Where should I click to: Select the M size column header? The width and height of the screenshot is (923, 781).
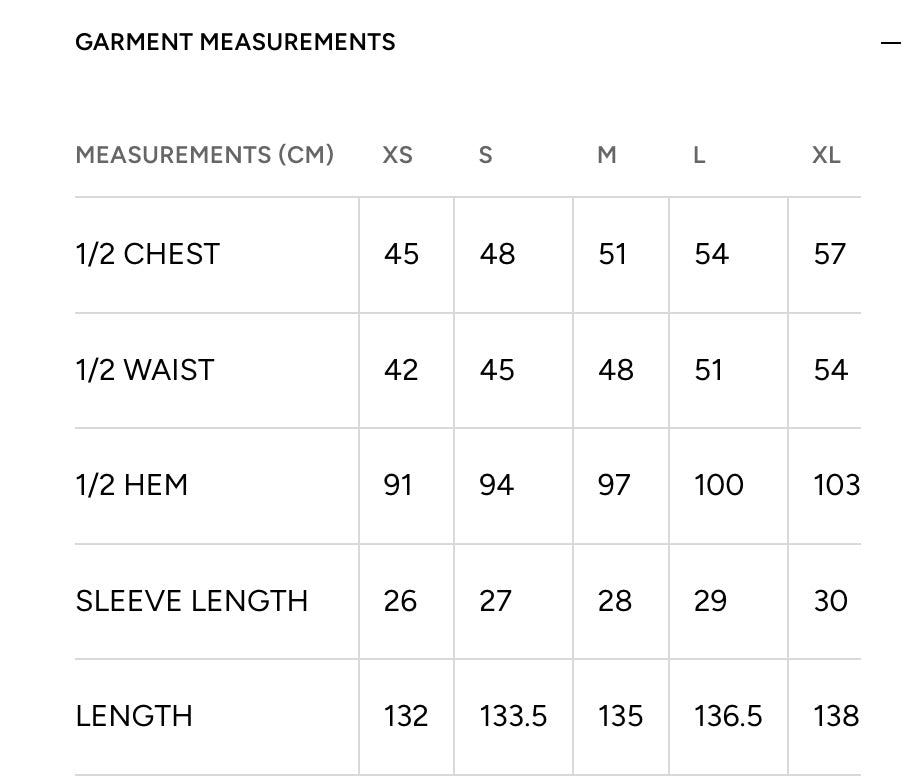[607, 155]
